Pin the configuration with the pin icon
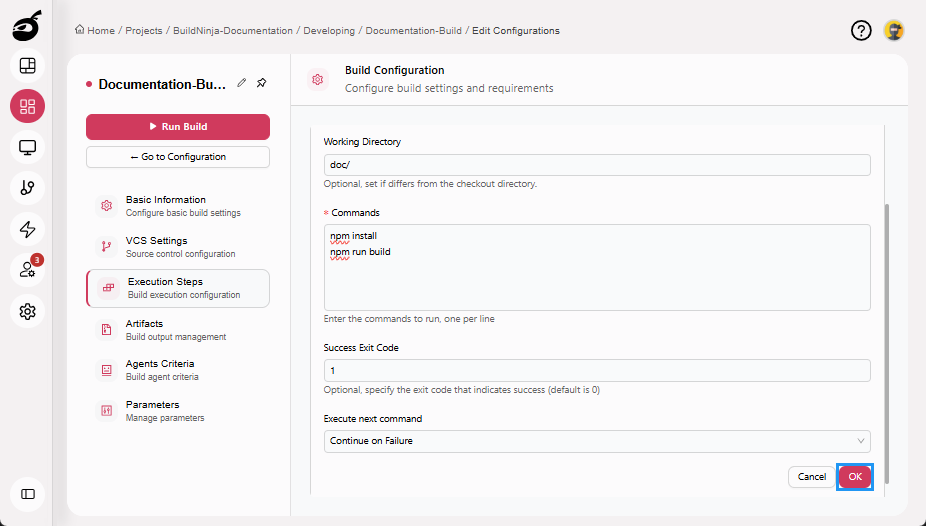This screenshot has height=526, width=926. tap(262, 83)
